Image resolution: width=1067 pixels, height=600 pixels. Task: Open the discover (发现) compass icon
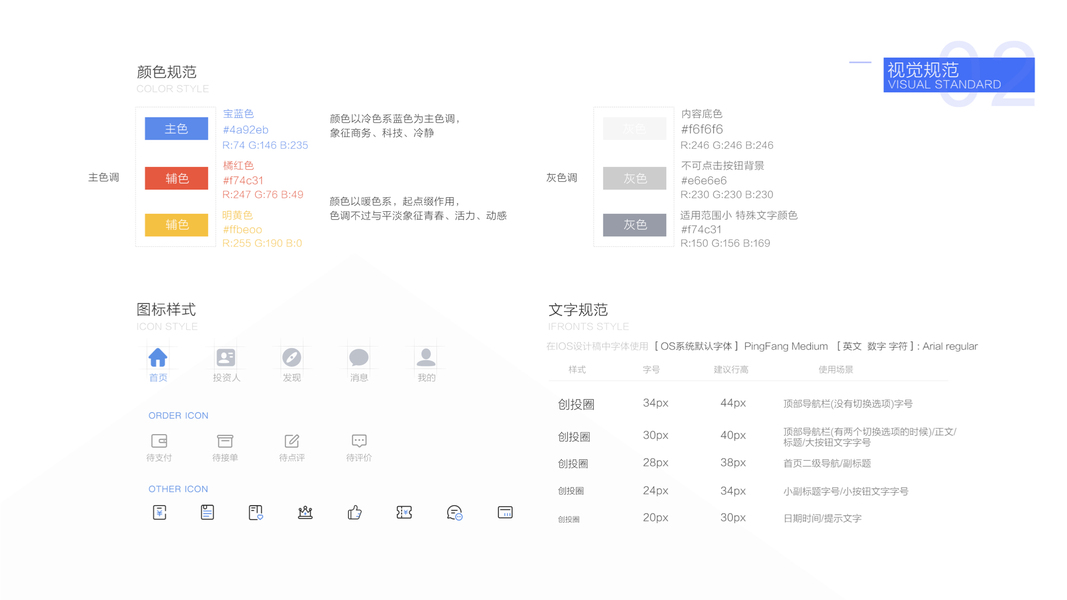pos(292,357)
